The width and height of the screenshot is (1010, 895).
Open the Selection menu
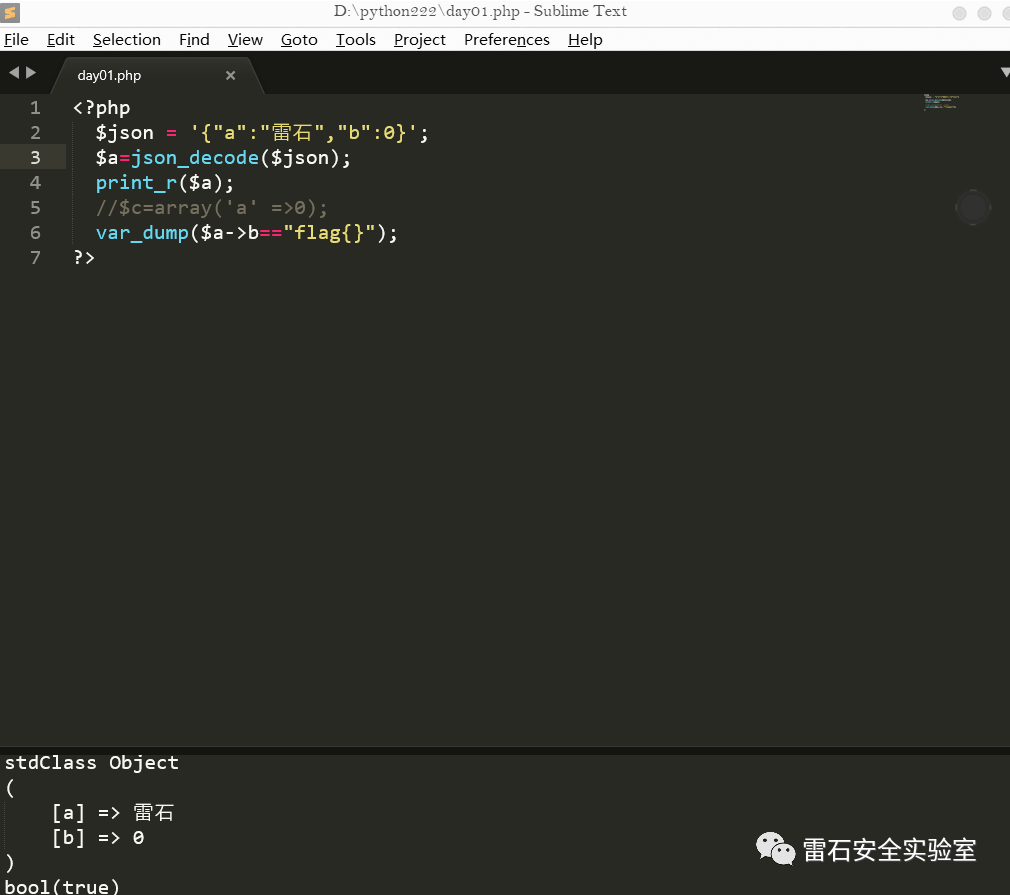[x=127, y=40]
